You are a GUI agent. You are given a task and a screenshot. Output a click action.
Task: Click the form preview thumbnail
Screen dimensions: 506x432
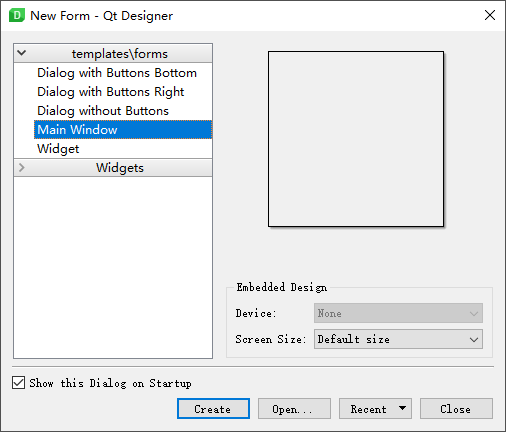point(356,139)
